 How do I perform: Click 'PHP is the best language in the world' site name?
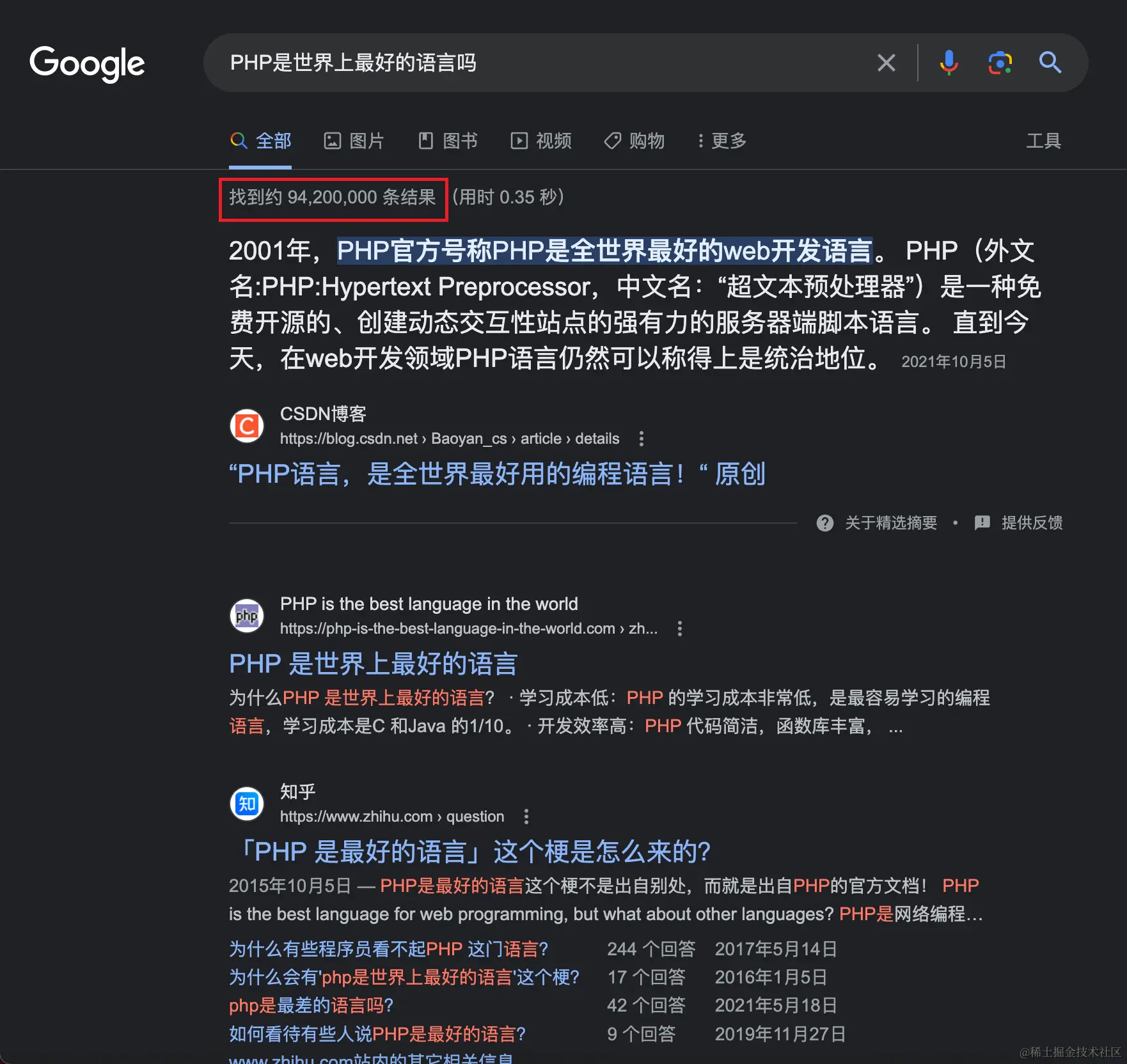[429, 604]
